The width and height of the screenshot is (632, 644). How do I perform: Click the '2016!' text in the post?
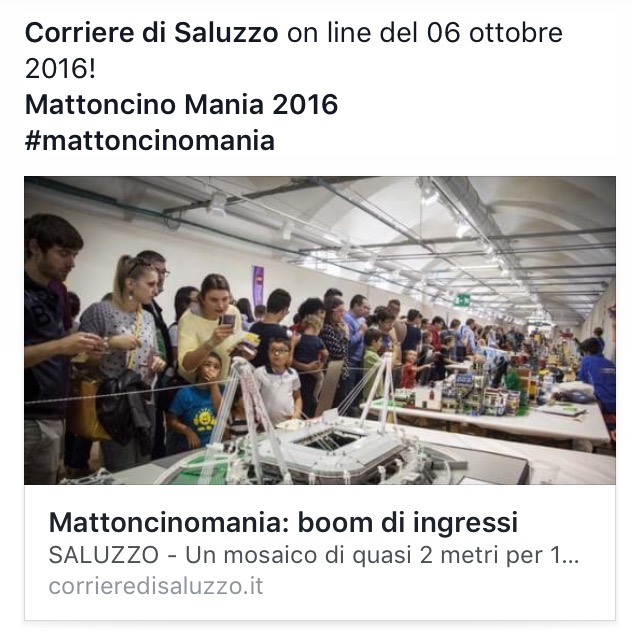[x=60, y=68]
